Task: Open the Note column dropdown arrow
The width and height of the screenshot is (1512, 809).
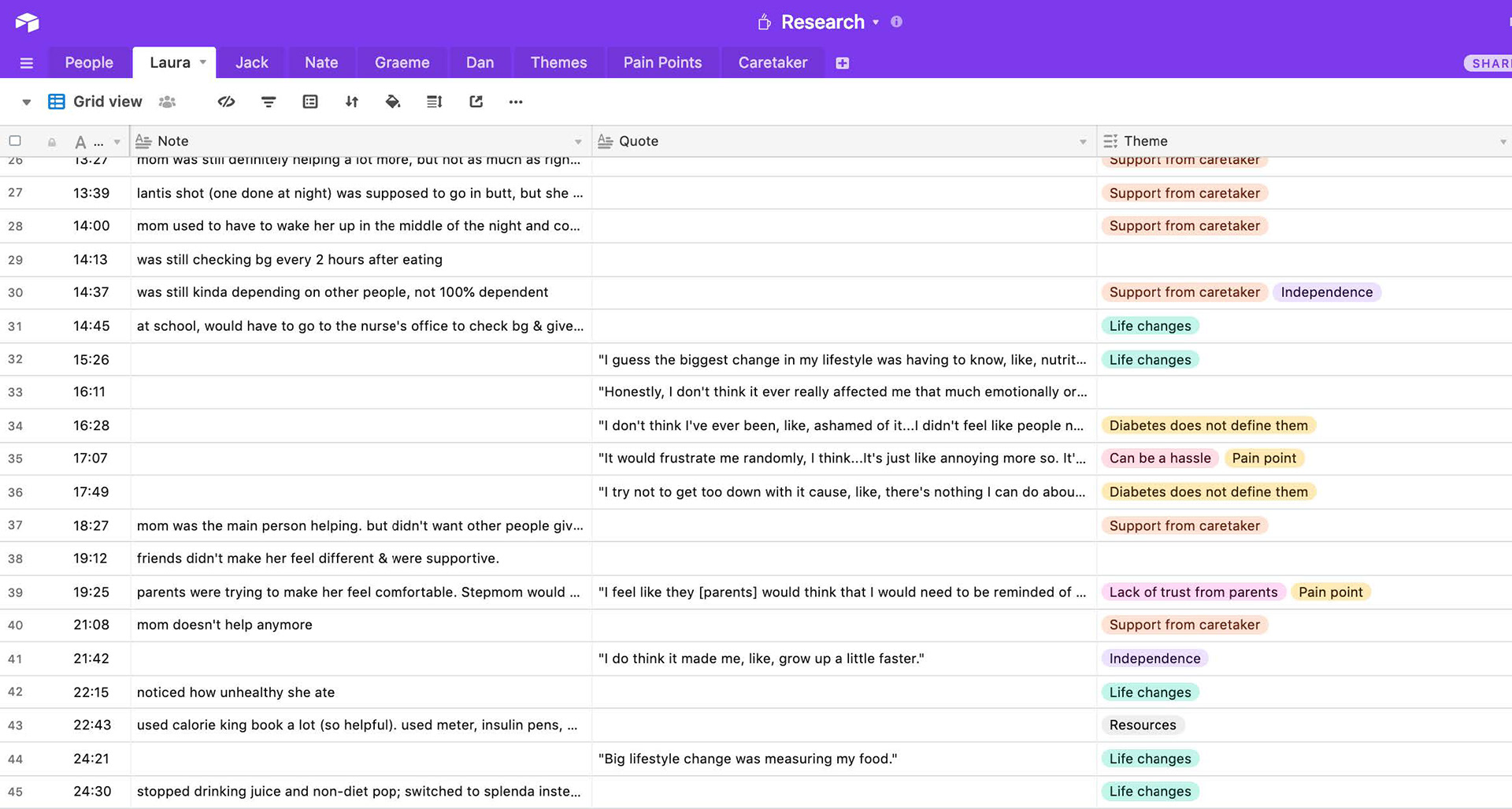Action: 578,142
